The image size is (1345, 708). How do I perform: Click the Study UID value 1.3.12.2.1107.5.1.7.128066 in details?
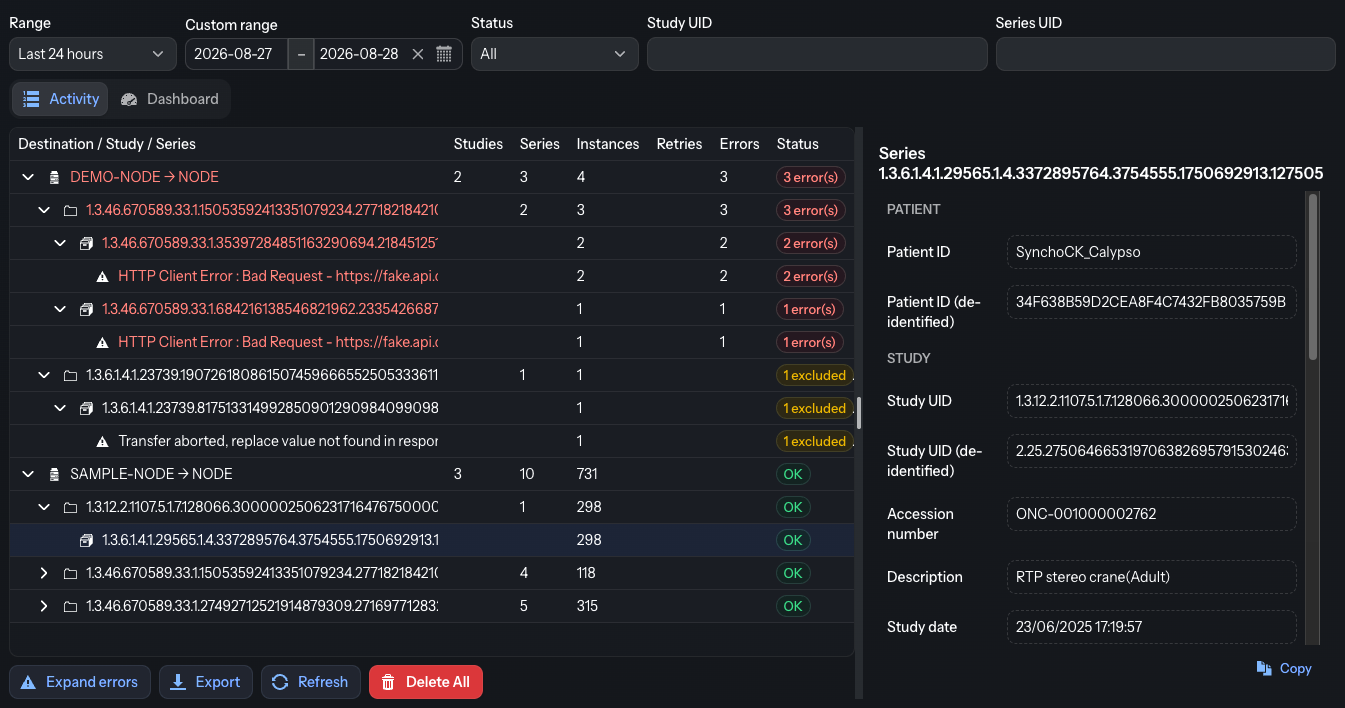pyautogui.click(x=1151, y=401)
